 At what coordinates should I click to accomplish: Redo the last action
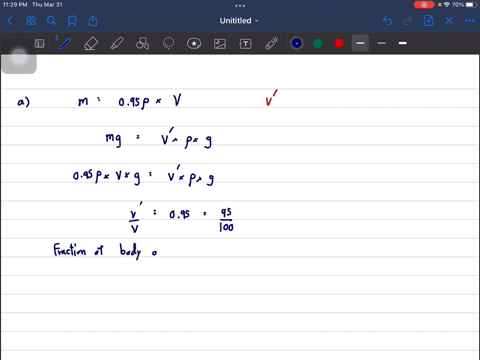(x=408, y=21)
